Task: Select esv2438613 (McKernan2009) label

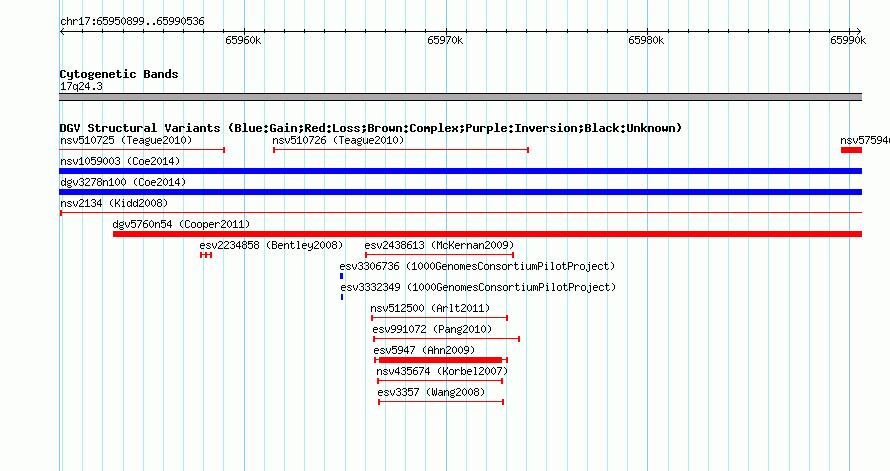Action: (439, 245)
